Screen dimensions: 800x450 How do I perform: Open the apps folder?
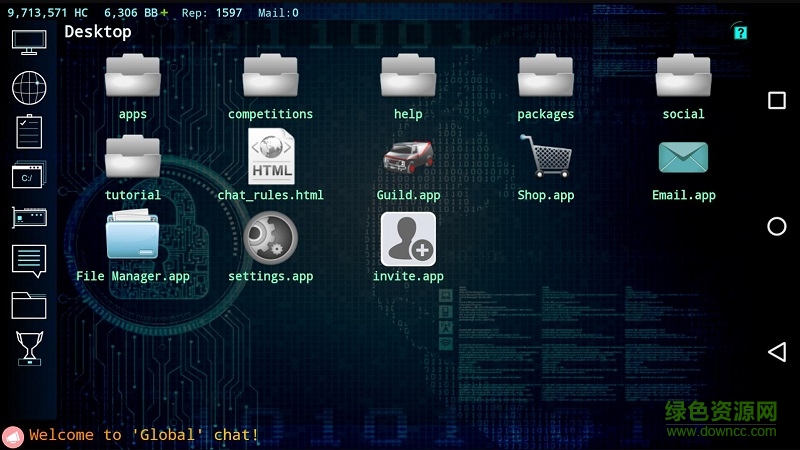pyautogui.click(x=133, y=77)
